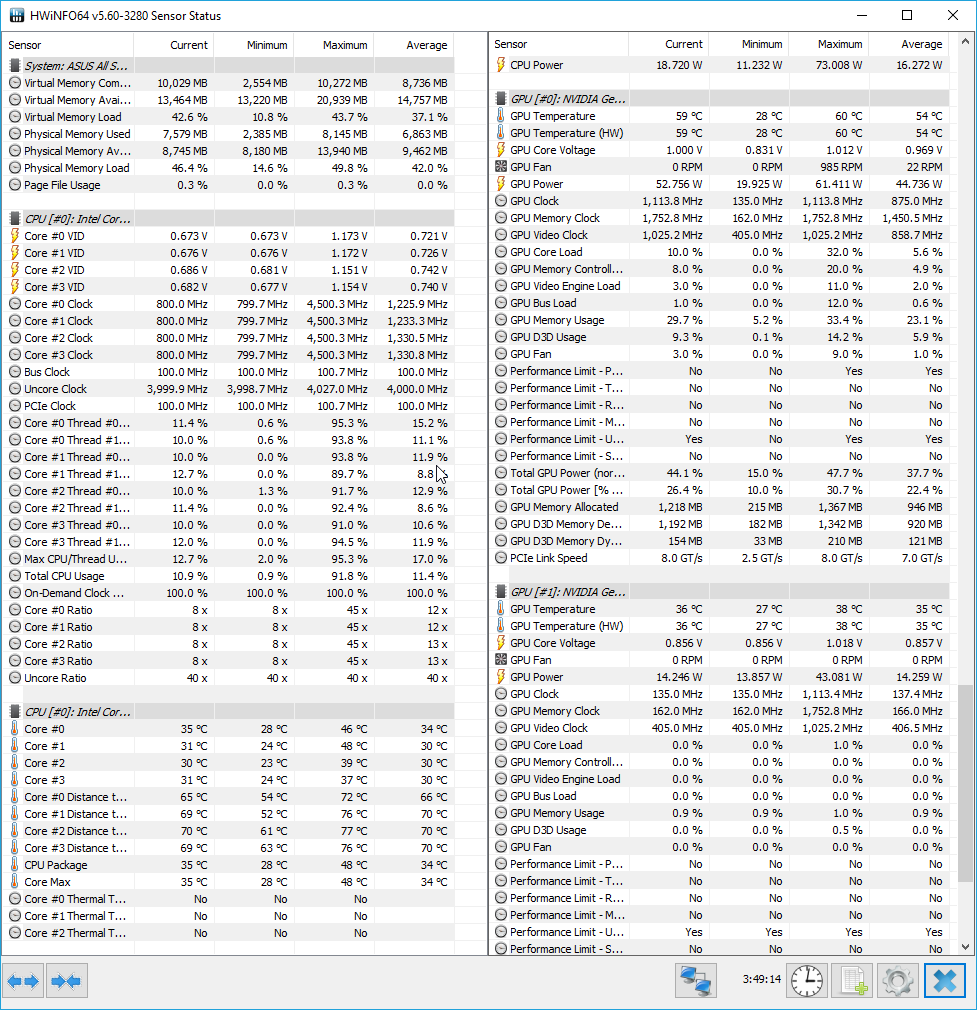Collapse the GPU [#0]: NVIDIA group header
This screenshot has width=977, height=1010.
[567, 99]
